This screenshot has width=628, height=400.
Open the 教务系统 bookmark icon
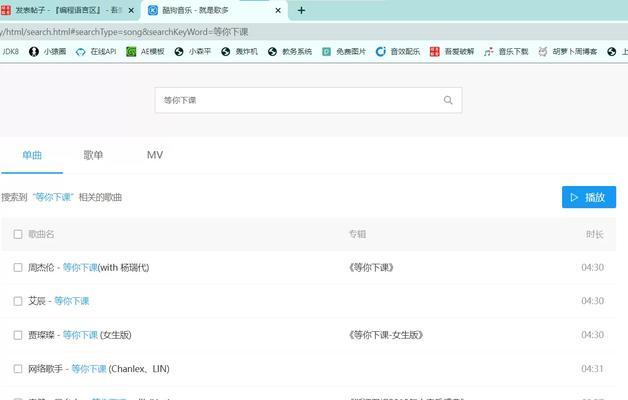272,51
